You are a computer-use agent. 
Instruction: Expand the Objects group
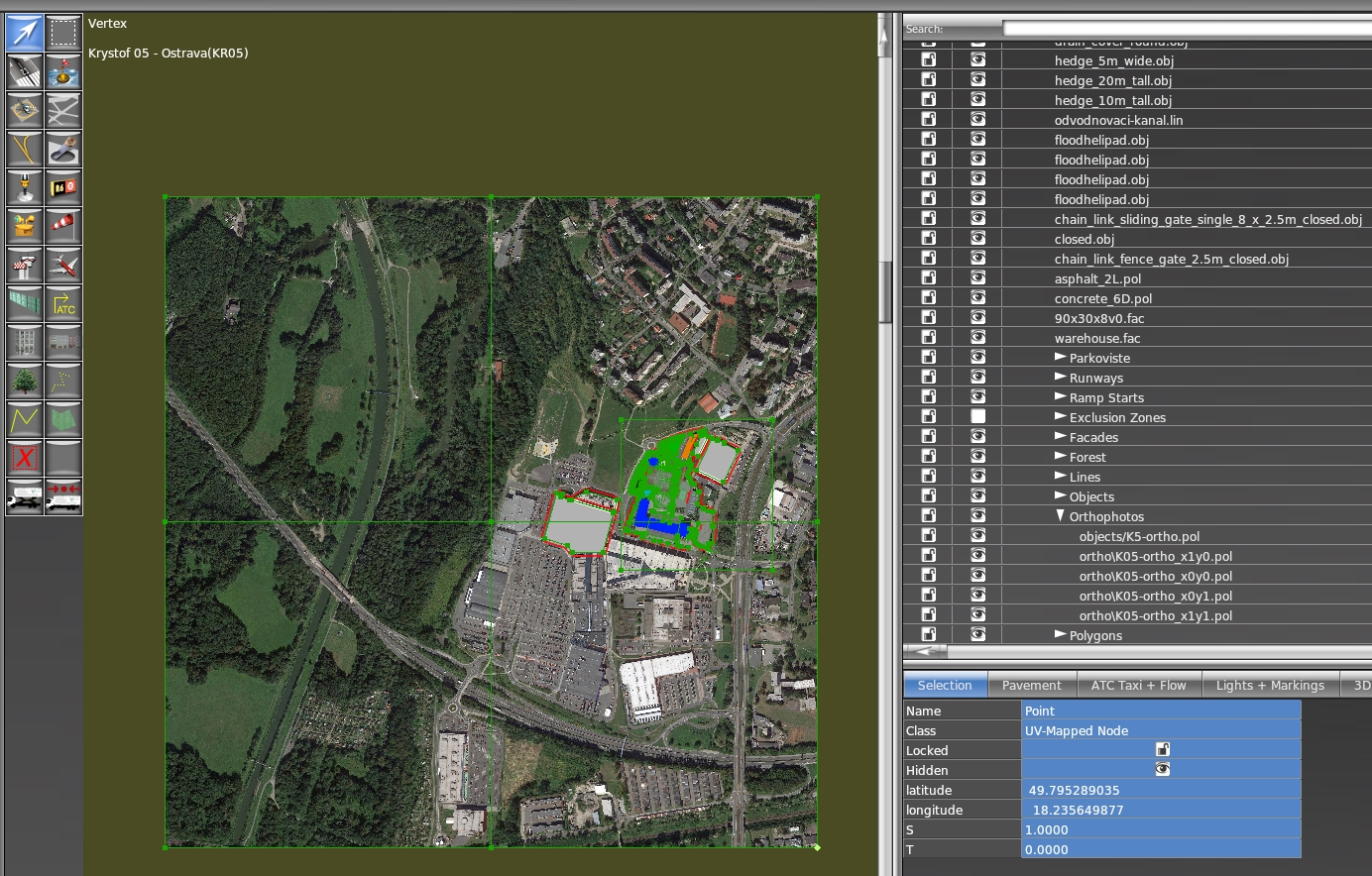[1060, 495]
